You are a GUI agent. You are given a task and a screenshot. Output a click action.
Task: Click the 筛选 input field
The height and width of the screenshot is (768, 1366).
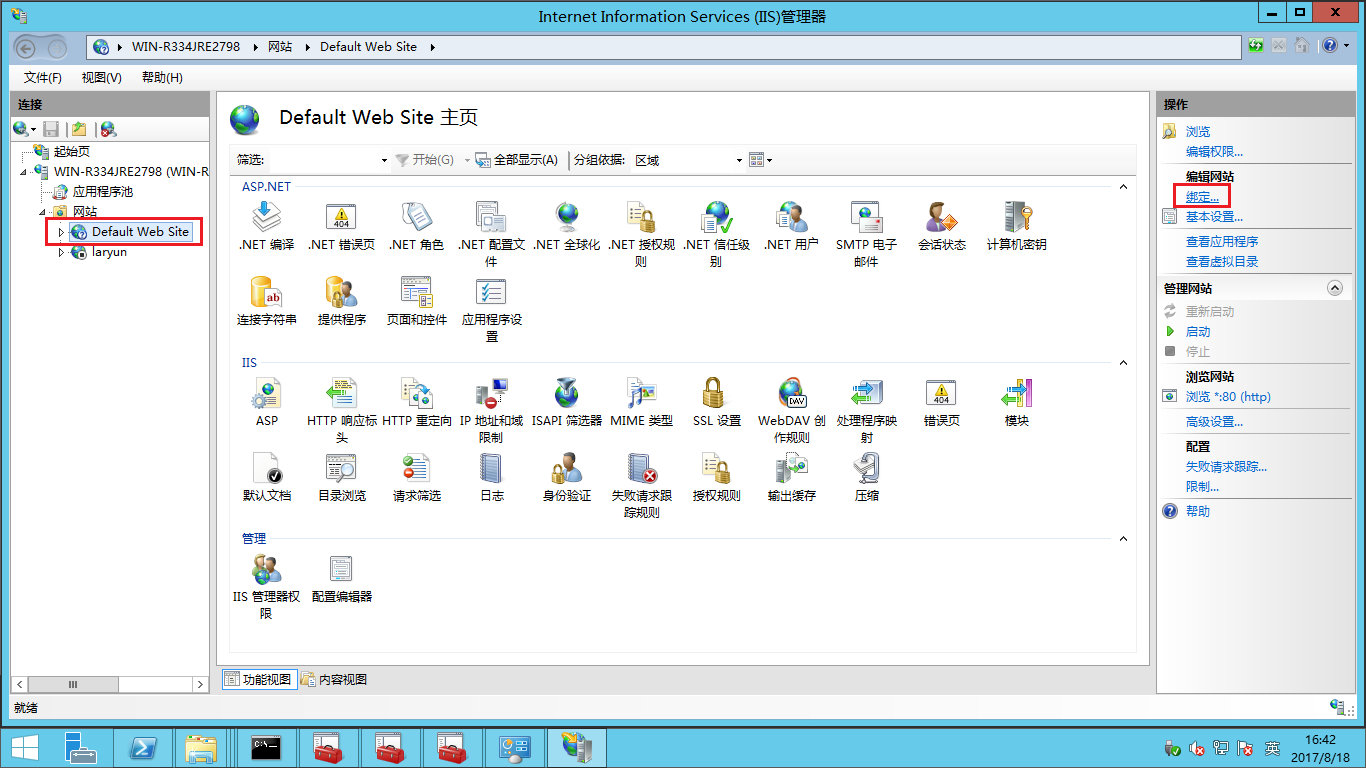pos(324,160)
